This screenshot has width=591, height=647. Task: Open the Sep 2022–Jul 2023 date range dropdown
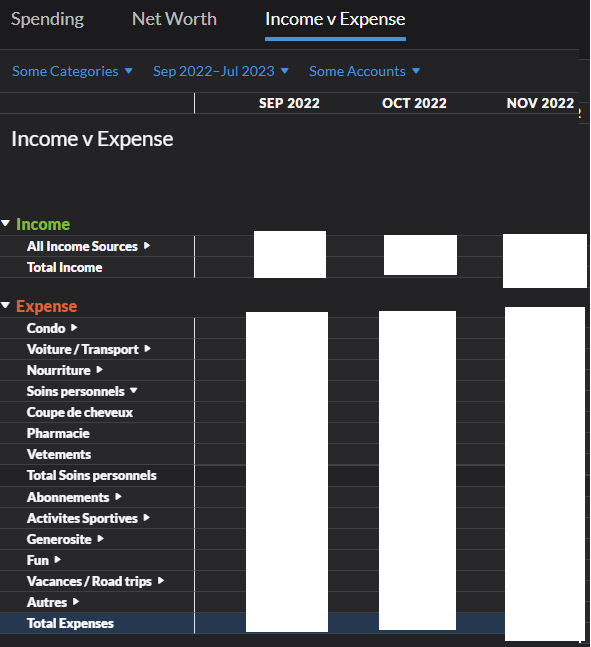[x=220, y=71]
